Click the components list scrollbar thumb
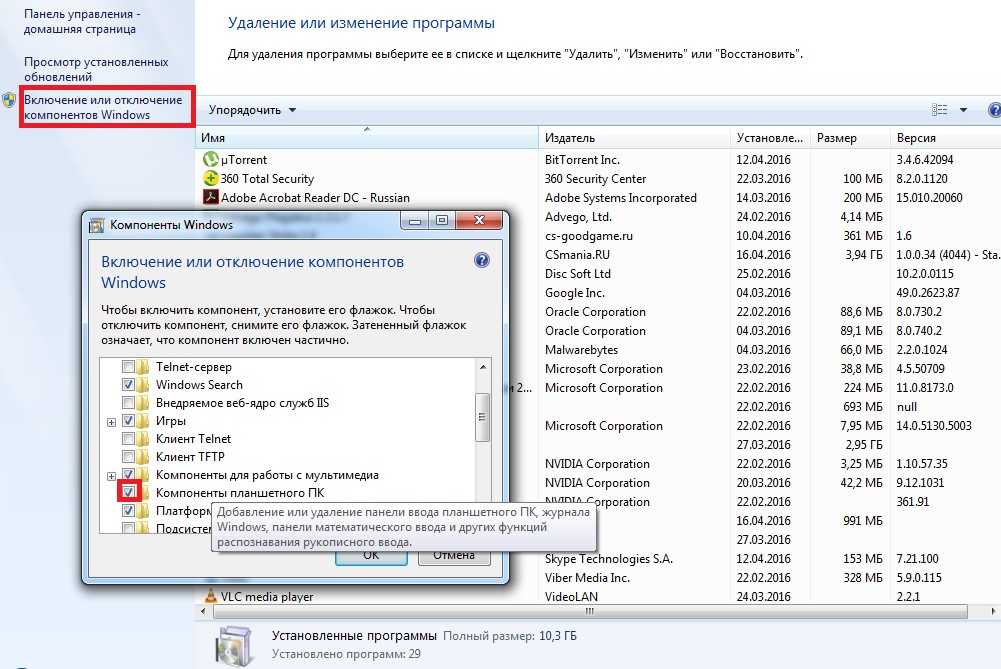 pyautogui.click(x=482, y=415)
